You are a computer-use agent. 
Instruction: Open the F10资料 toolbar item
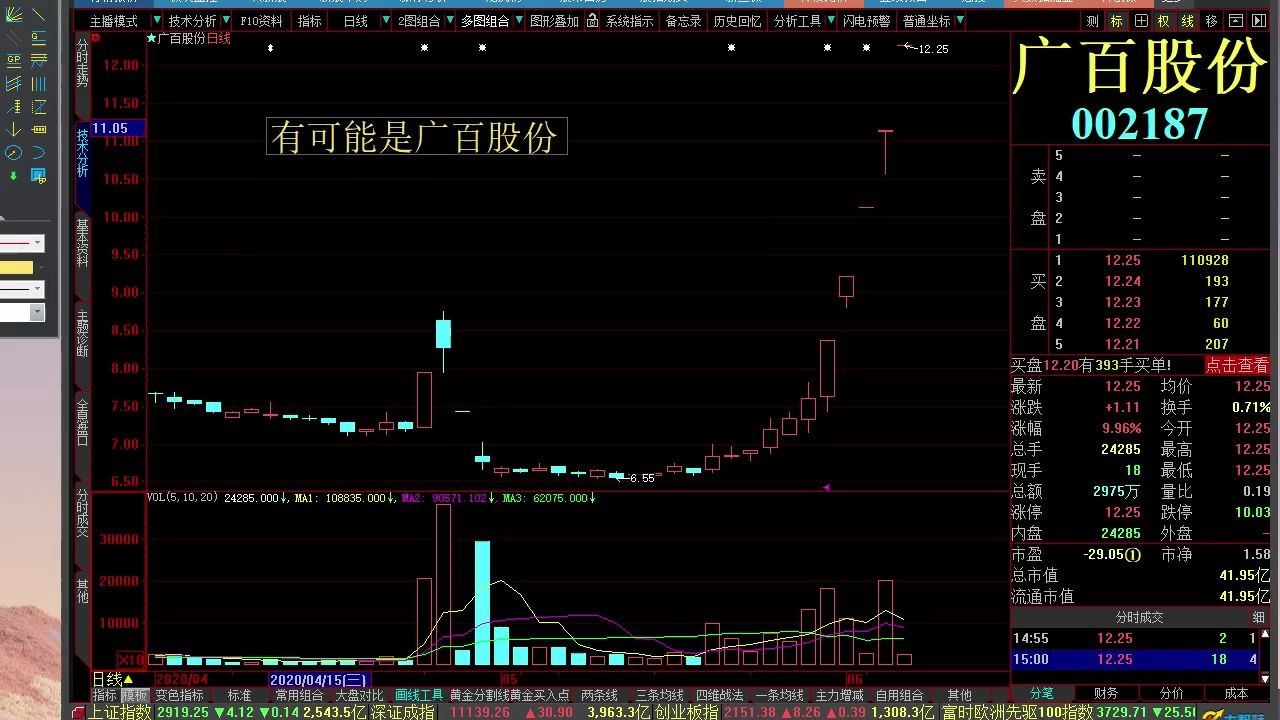261,21
